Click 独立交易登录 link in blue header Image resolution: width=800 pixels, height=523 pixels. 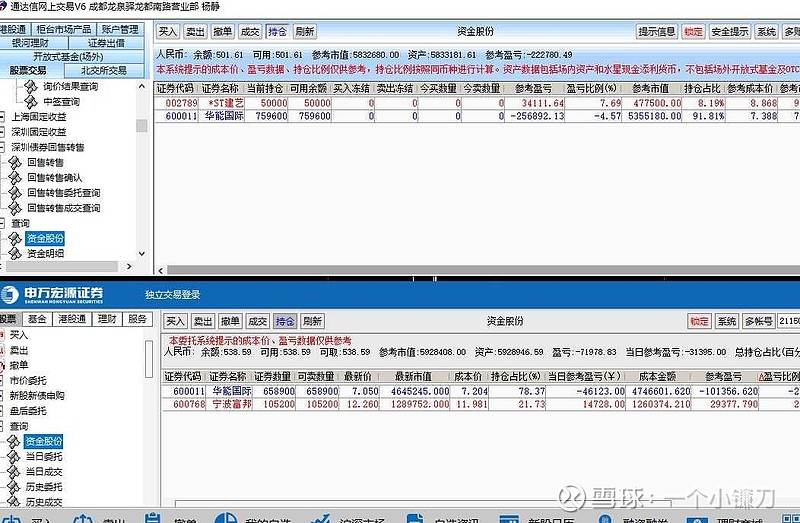pos(172,294)
